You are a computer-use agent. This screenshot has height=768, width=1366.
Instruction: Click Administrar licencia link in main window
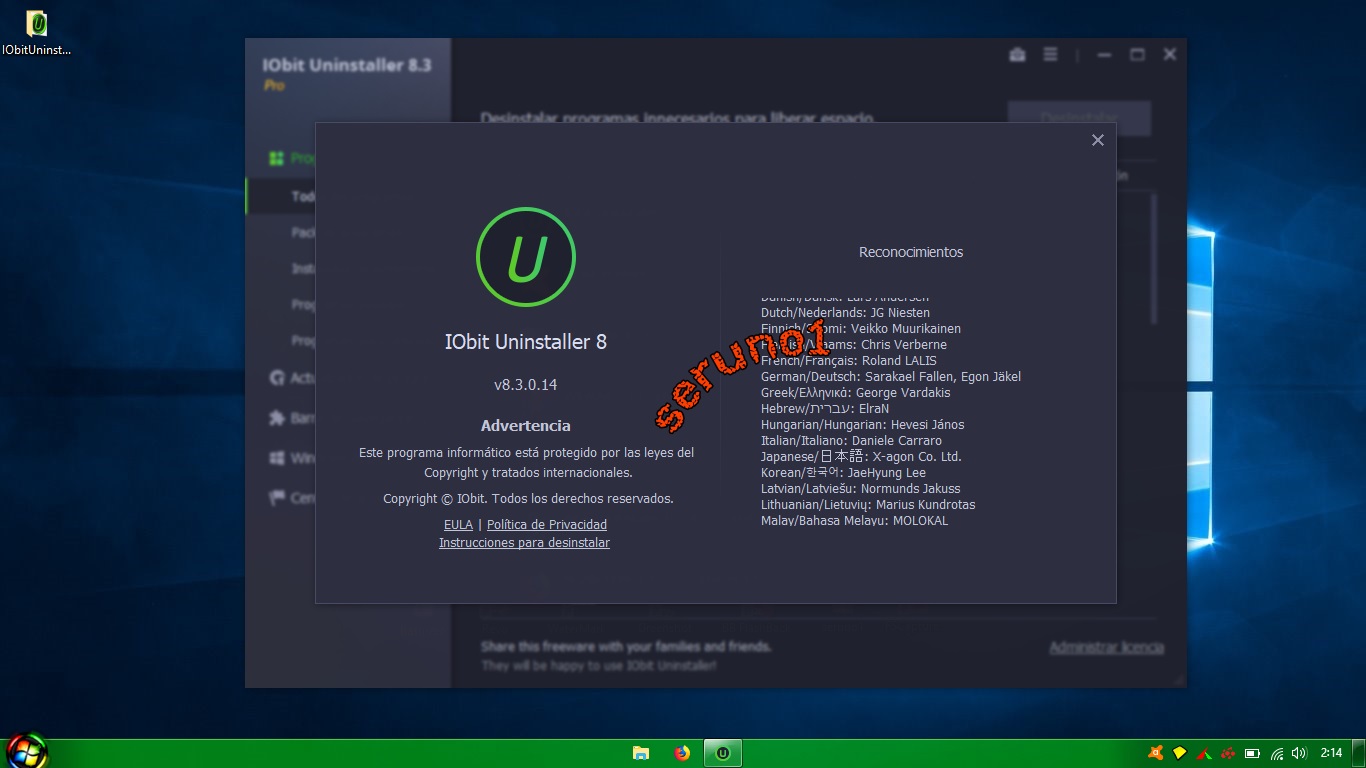pos(1106,648)
